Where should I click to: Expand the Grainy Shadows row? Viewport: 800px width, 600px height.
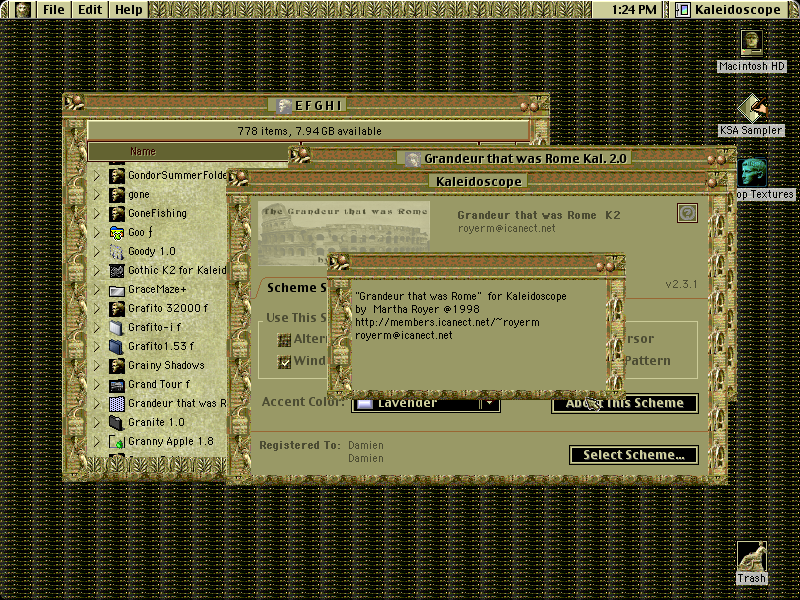96,366
